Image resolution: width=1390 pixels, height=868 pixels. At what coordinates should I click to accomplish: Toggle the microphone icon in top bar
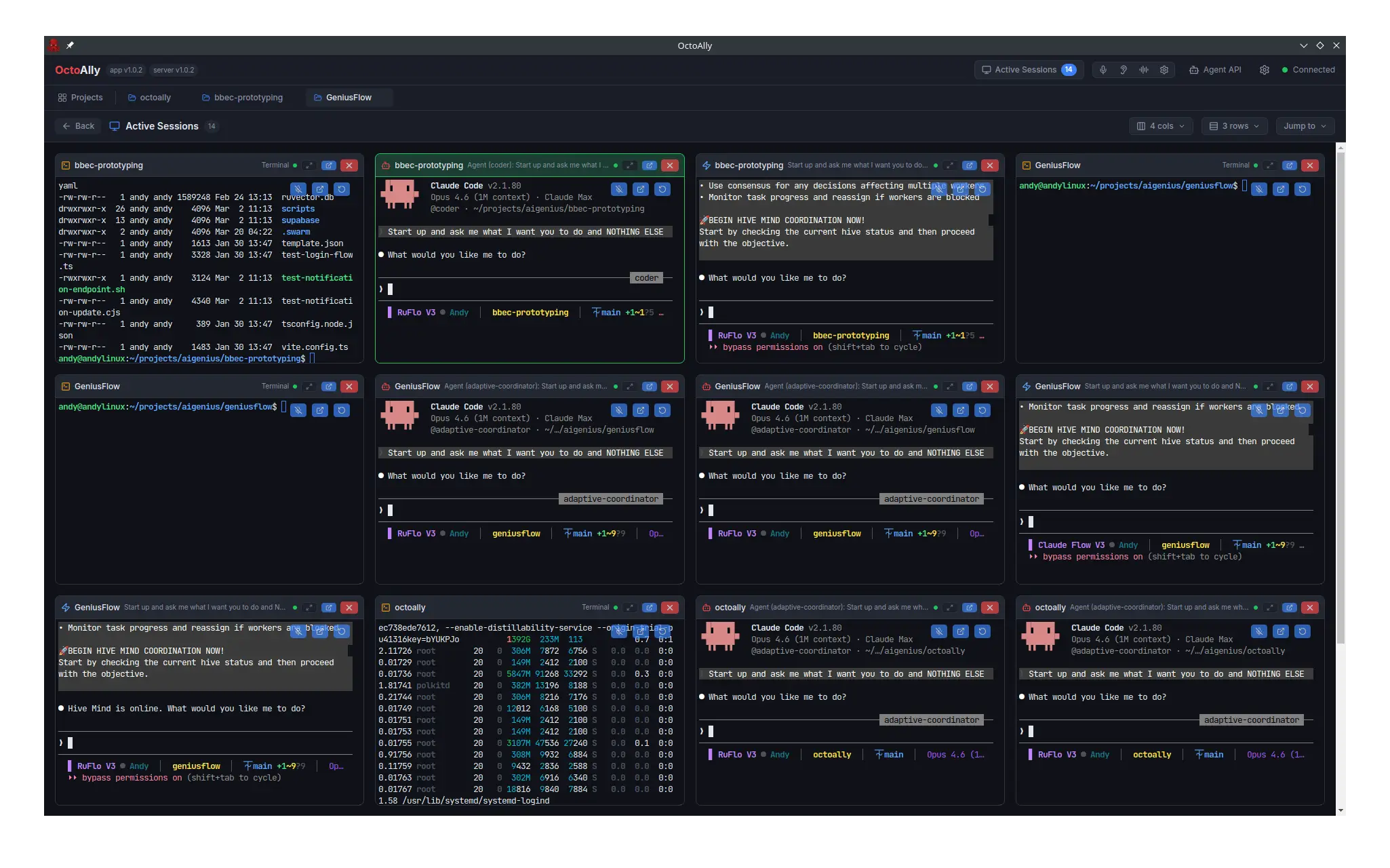tap(1103, 70)
